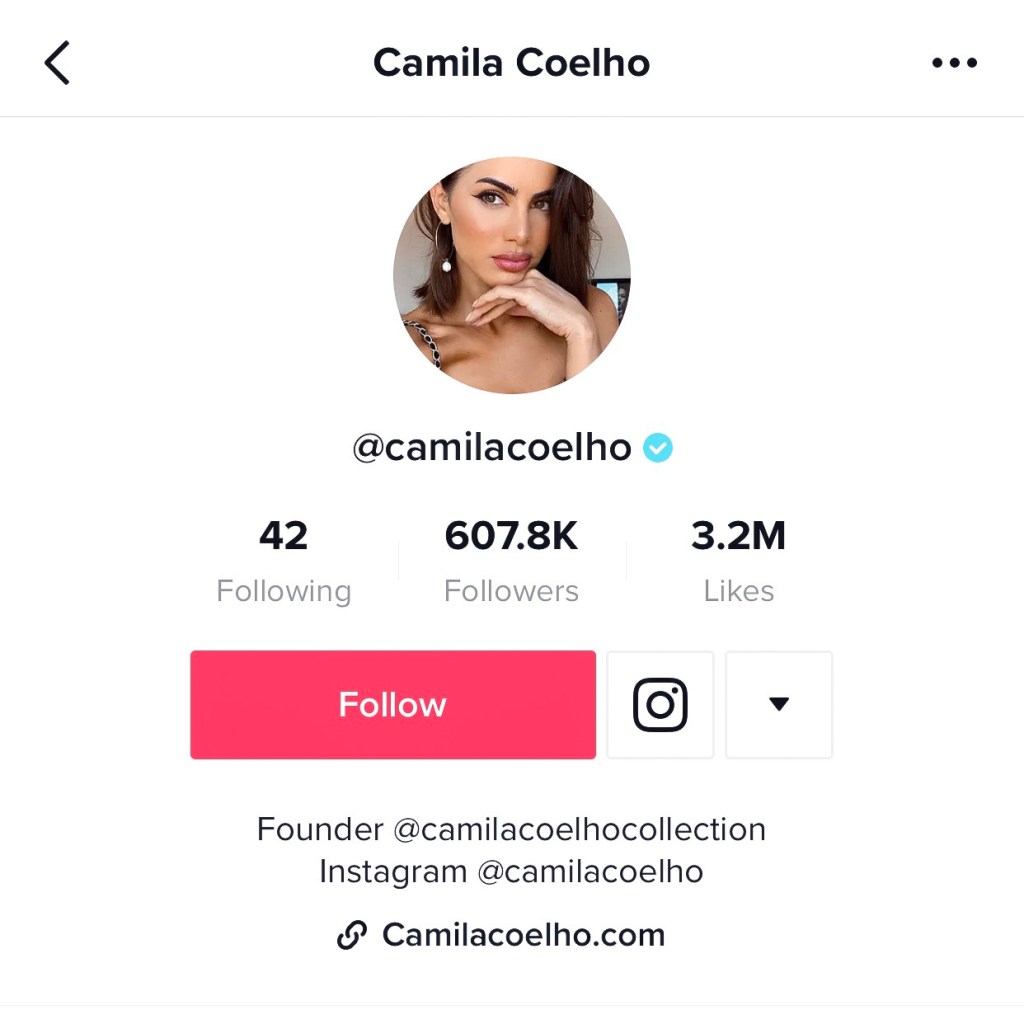Go back using the left arrow
This screenshot has width=1024, height=1024.
[57, 63]
